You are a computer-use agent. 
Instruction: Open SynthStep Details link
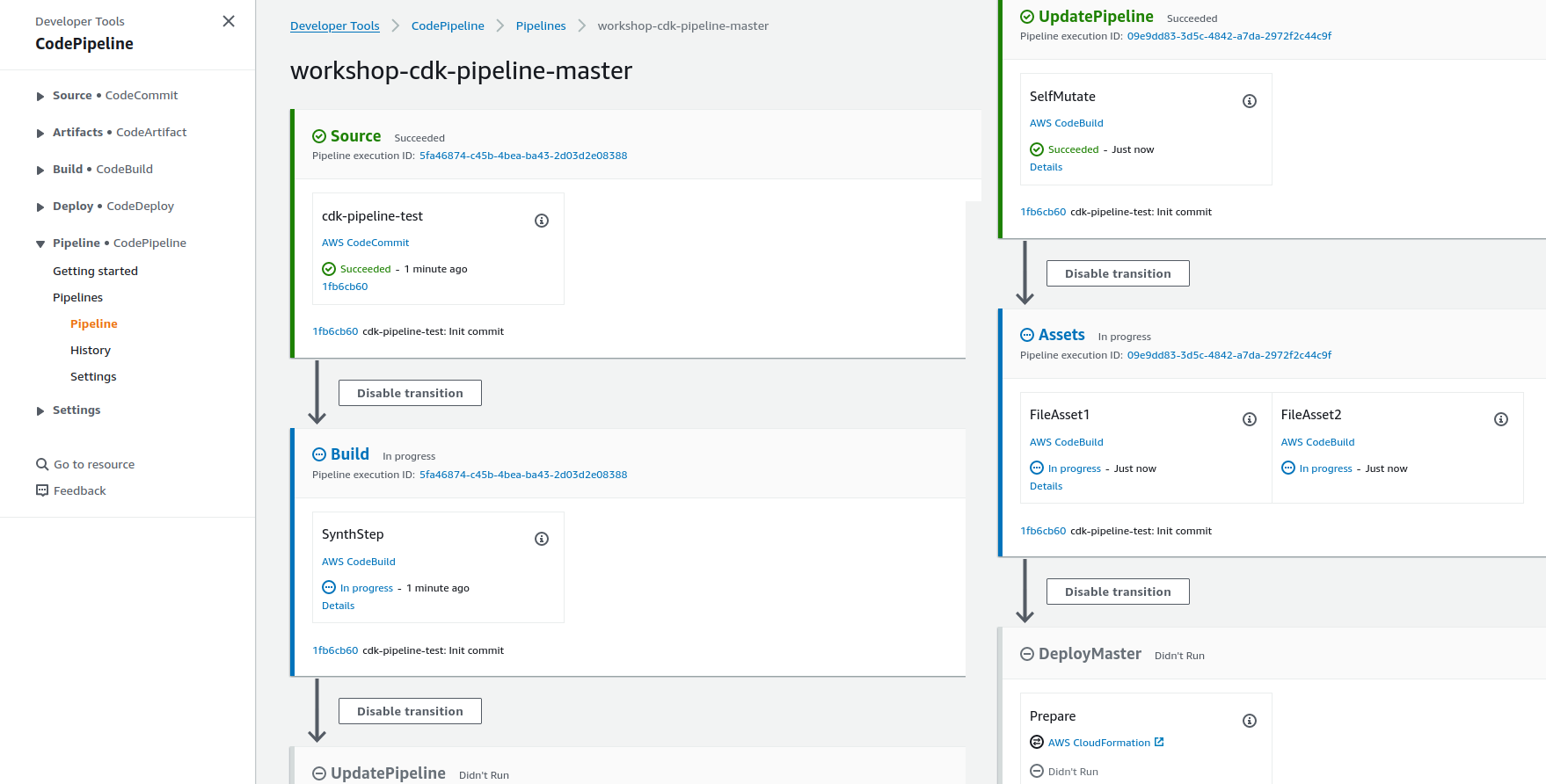click(339, 606)
